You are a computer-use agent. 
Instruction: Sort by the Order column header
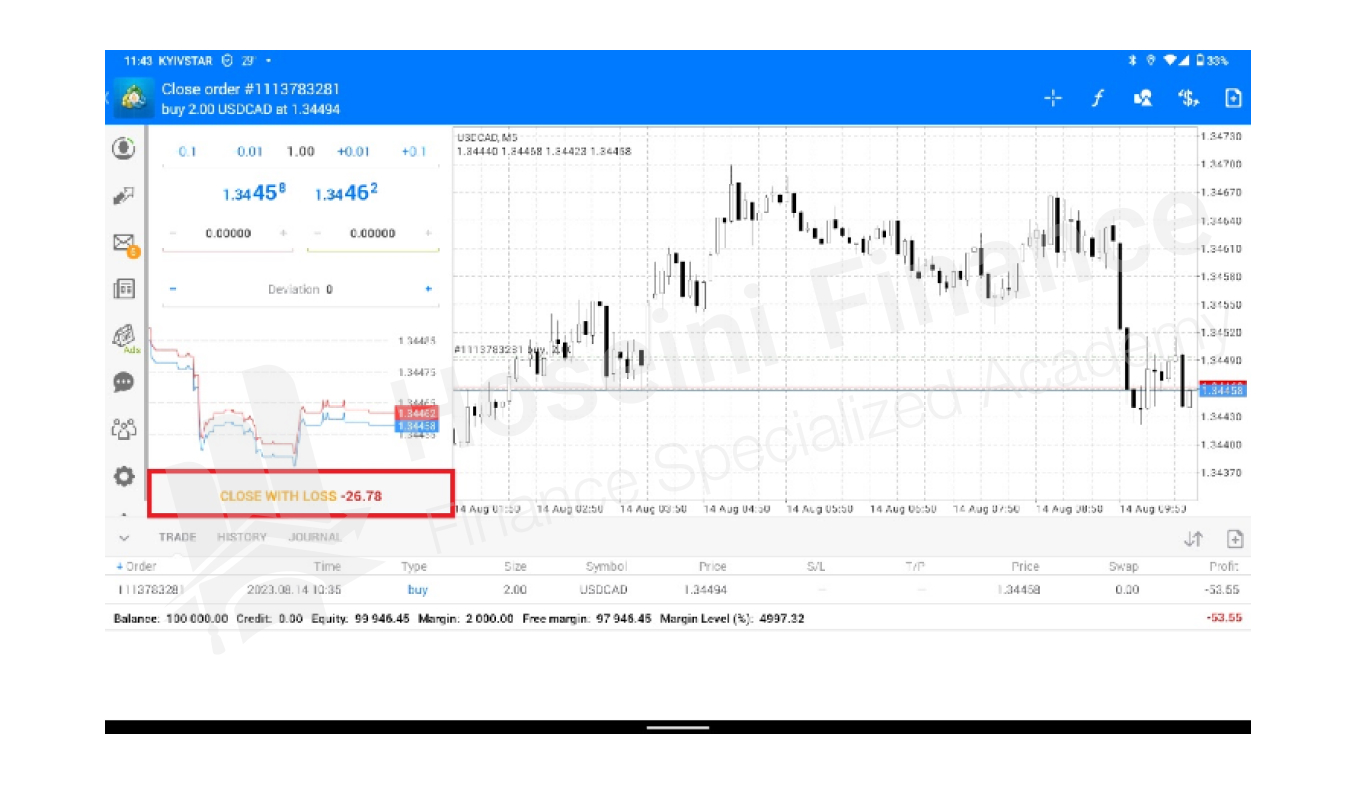click(x=137, y=566)
